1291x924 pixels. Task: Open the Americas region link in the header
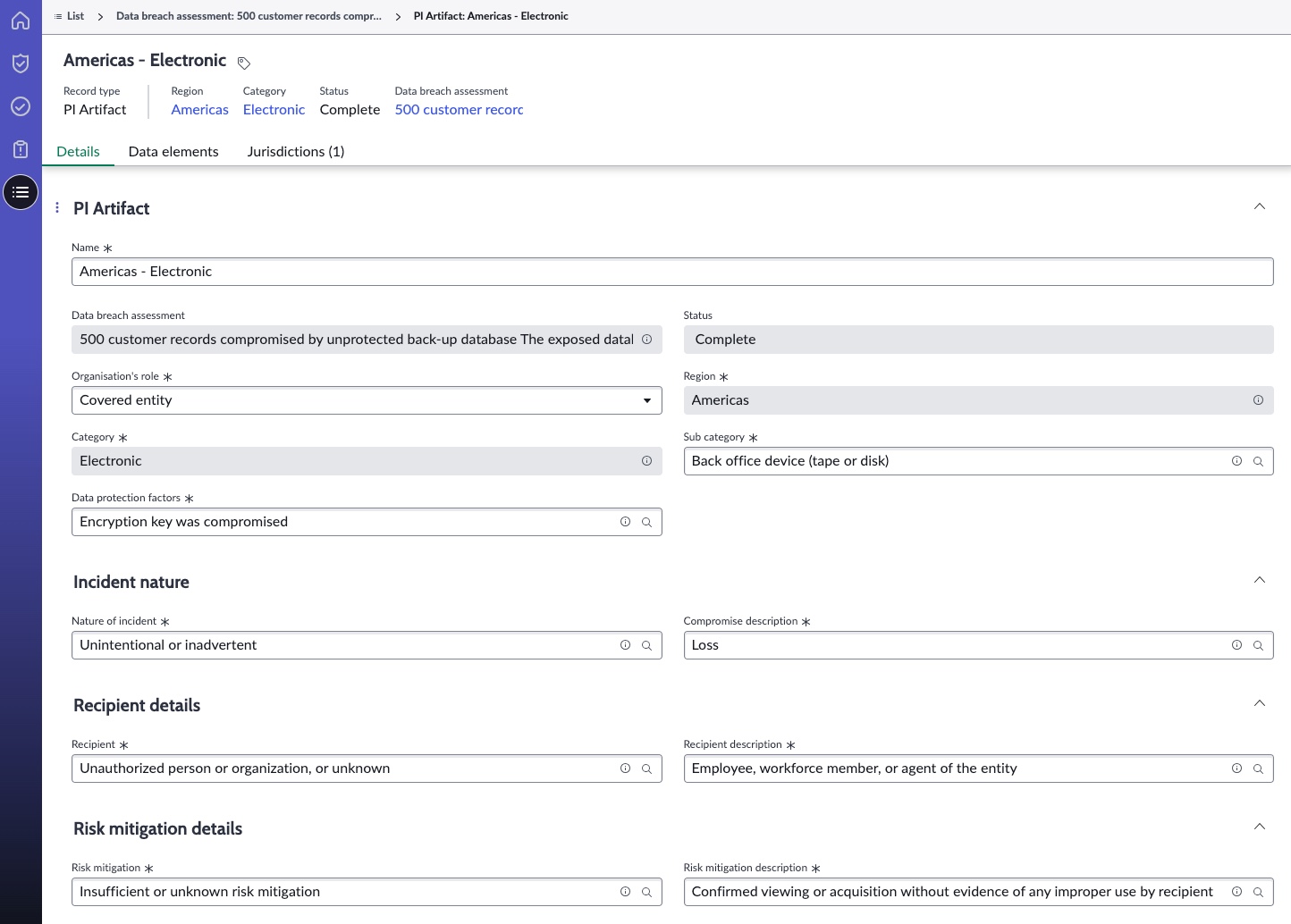(200, 109)
